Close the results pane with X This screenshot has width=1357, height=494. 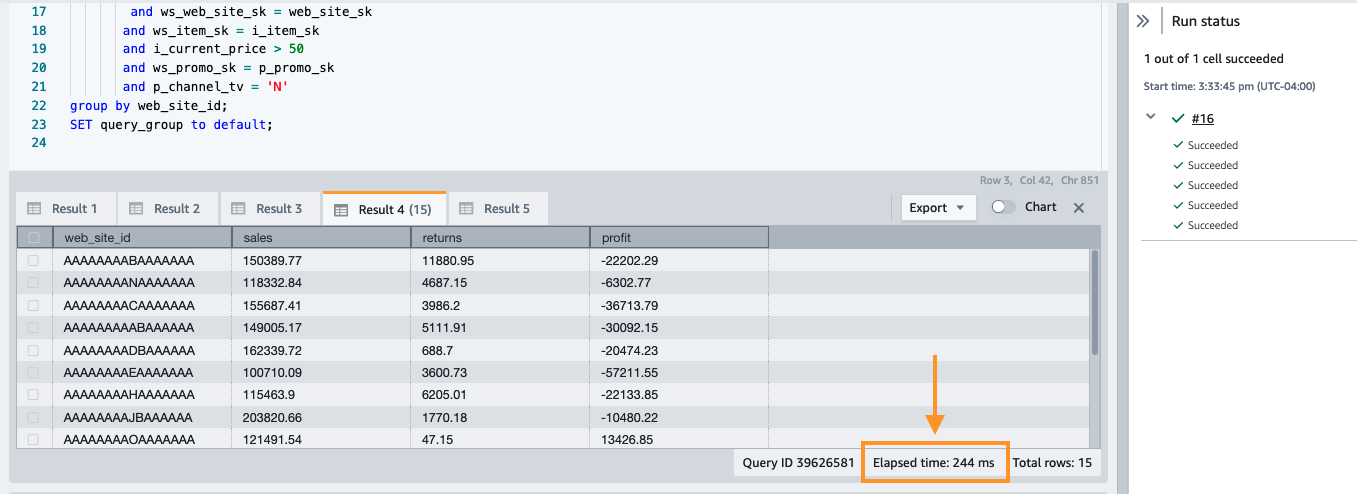pyautogui.click(x=1079, y=208)
